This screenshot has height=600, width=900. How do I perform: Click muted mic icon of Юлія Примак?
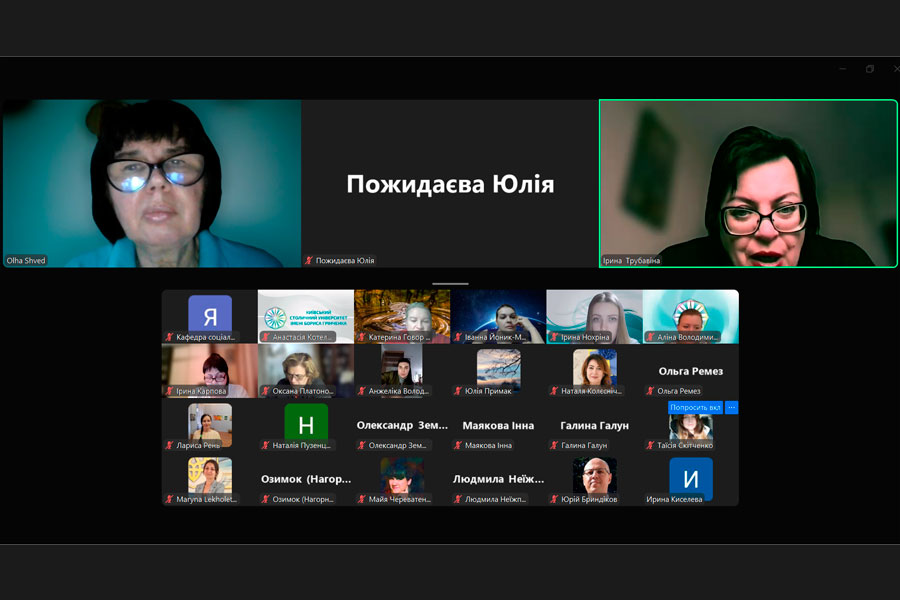(x=458, y=391)
